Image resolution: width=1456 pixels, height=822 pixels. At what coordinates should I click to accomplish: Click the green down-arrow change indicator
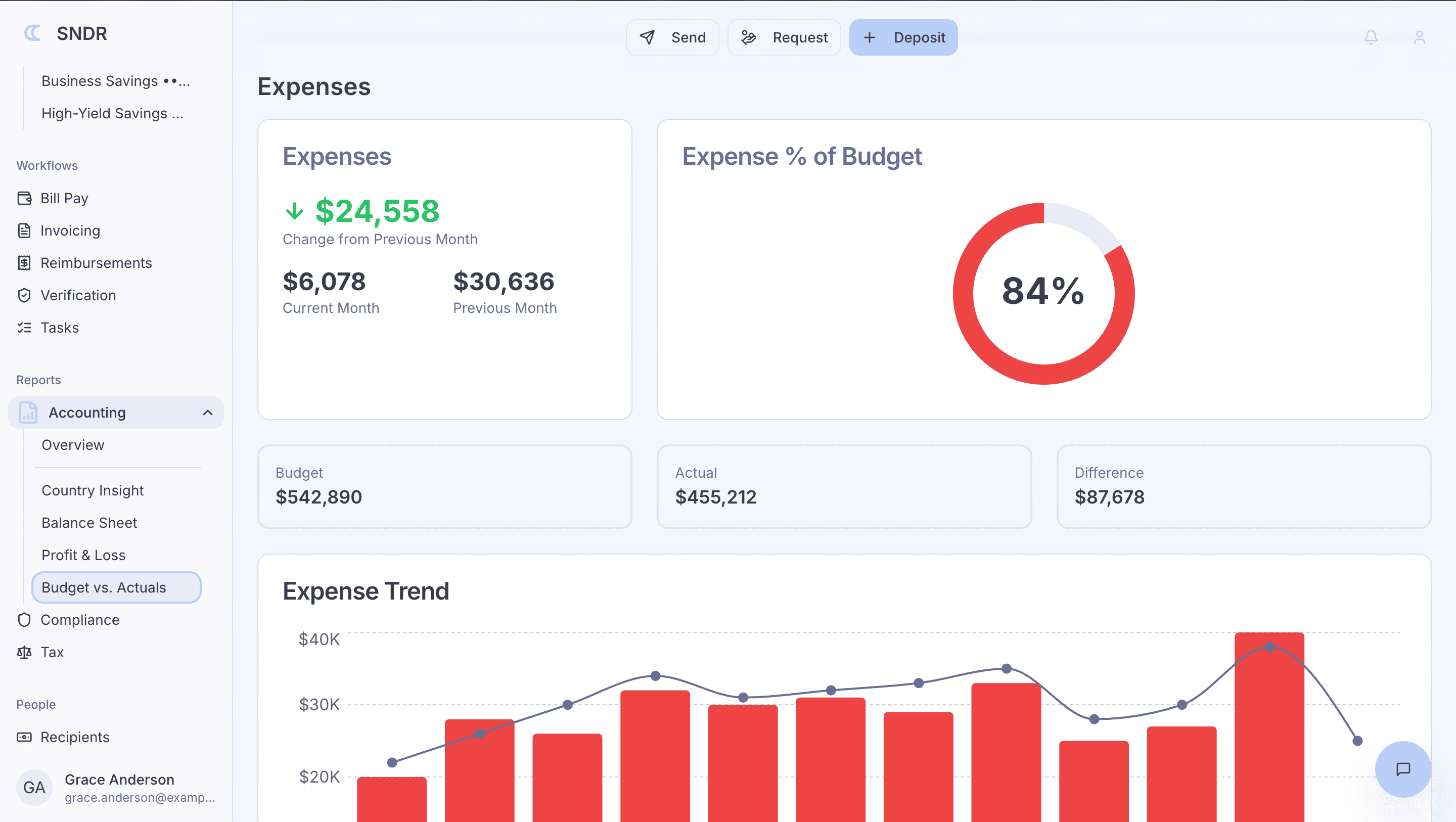pos(294,211)
